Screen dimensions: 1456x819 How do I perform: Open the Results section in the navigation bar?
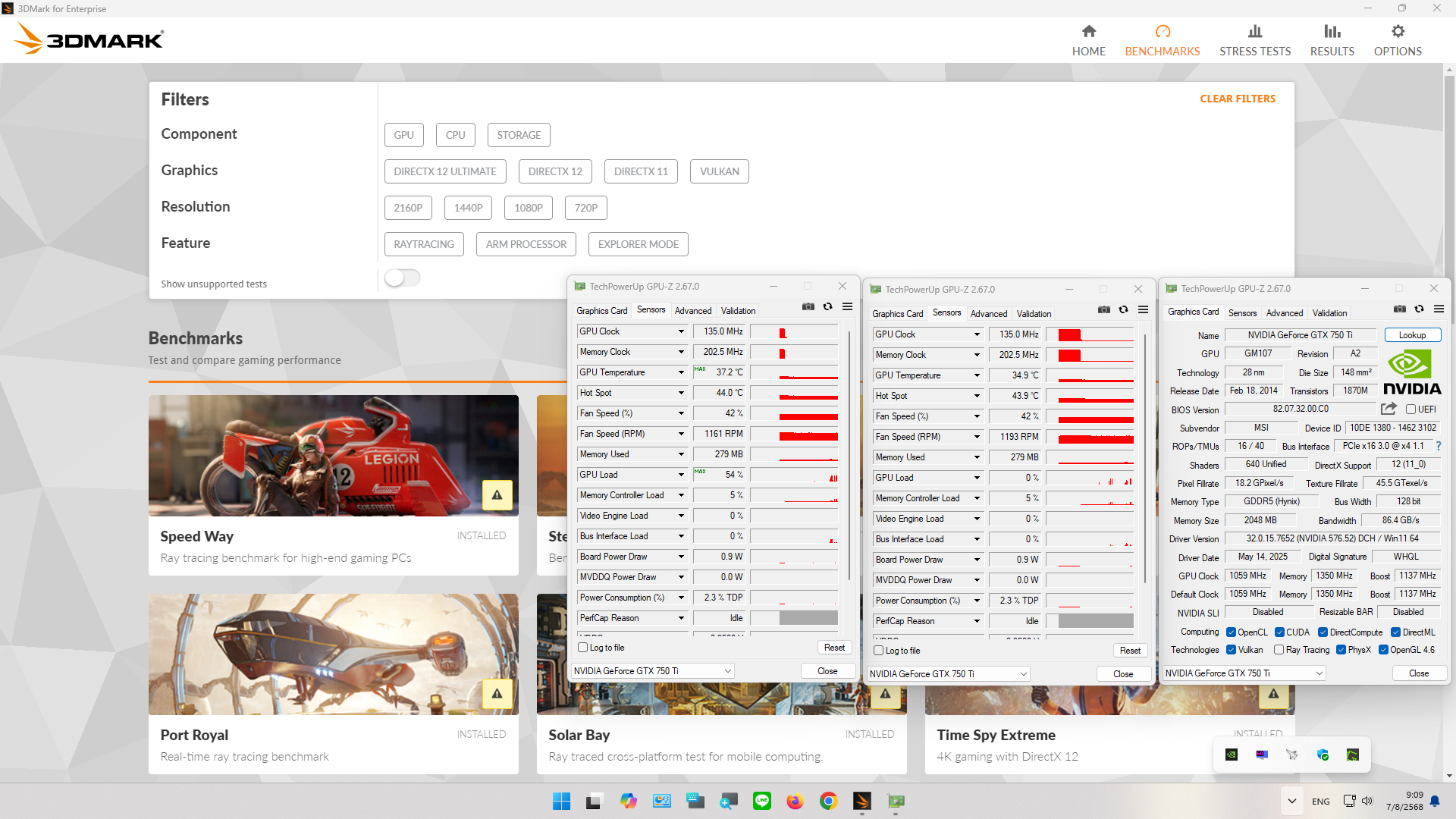[1332, 40]
